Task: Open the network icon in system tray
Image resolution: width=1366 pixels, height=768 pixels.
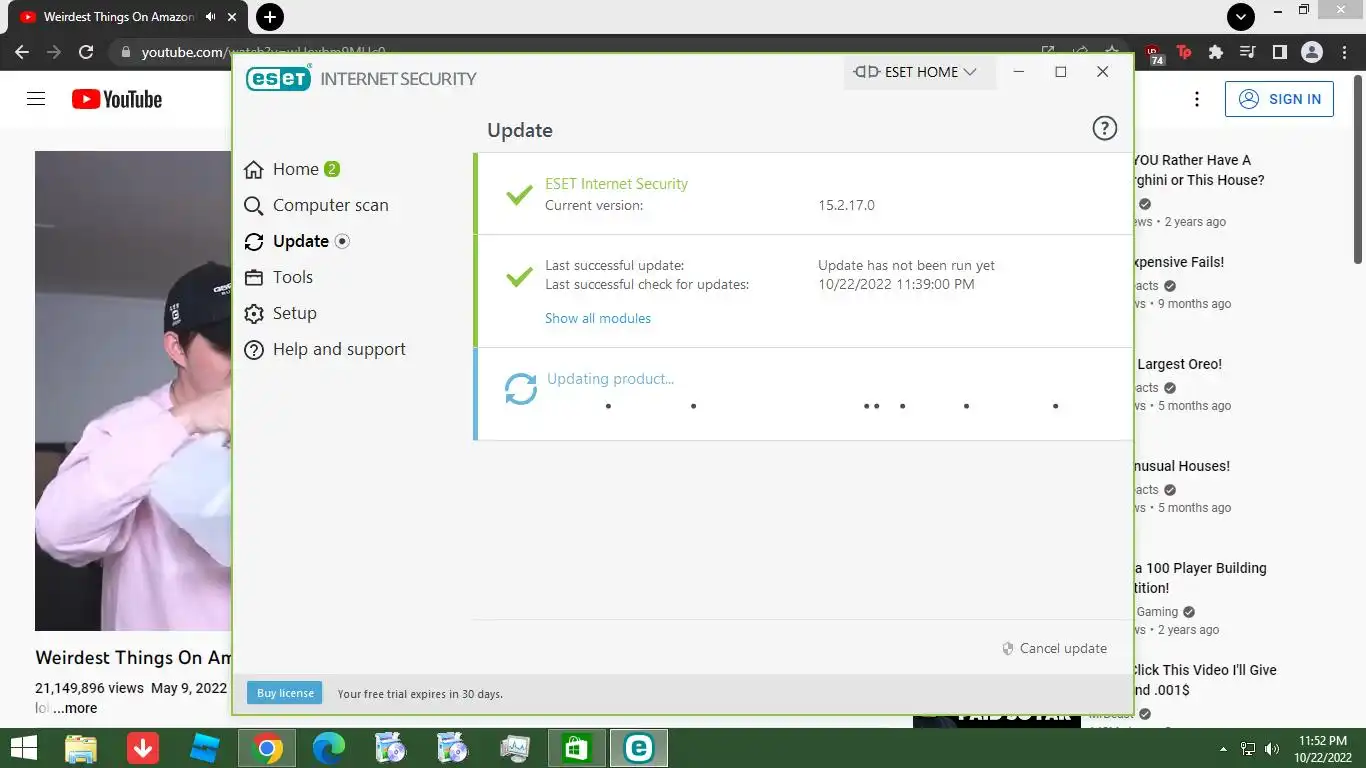Action: [1248, 748]
